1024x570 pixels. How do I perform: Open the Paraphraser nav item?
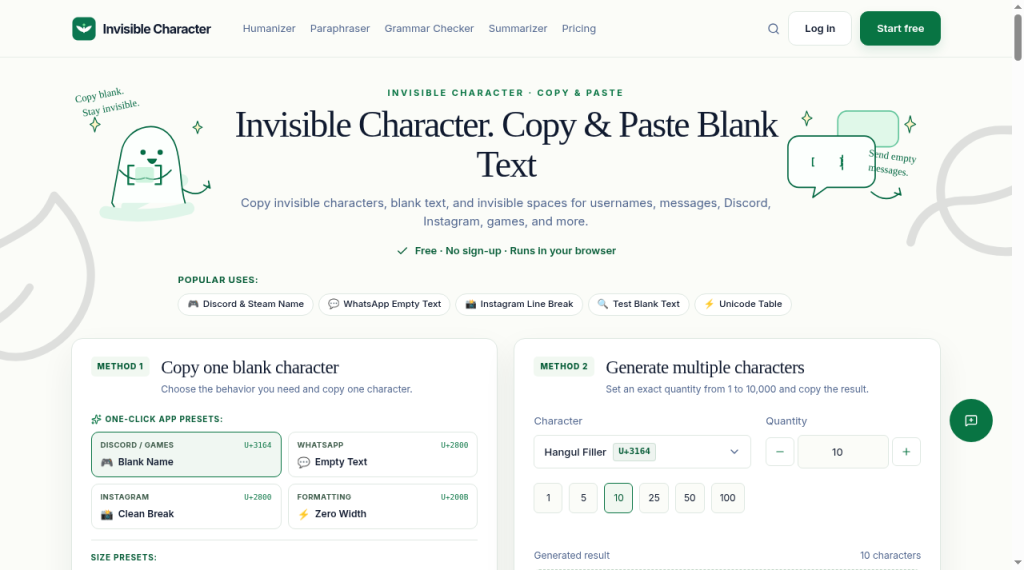[x=340, y=29]
